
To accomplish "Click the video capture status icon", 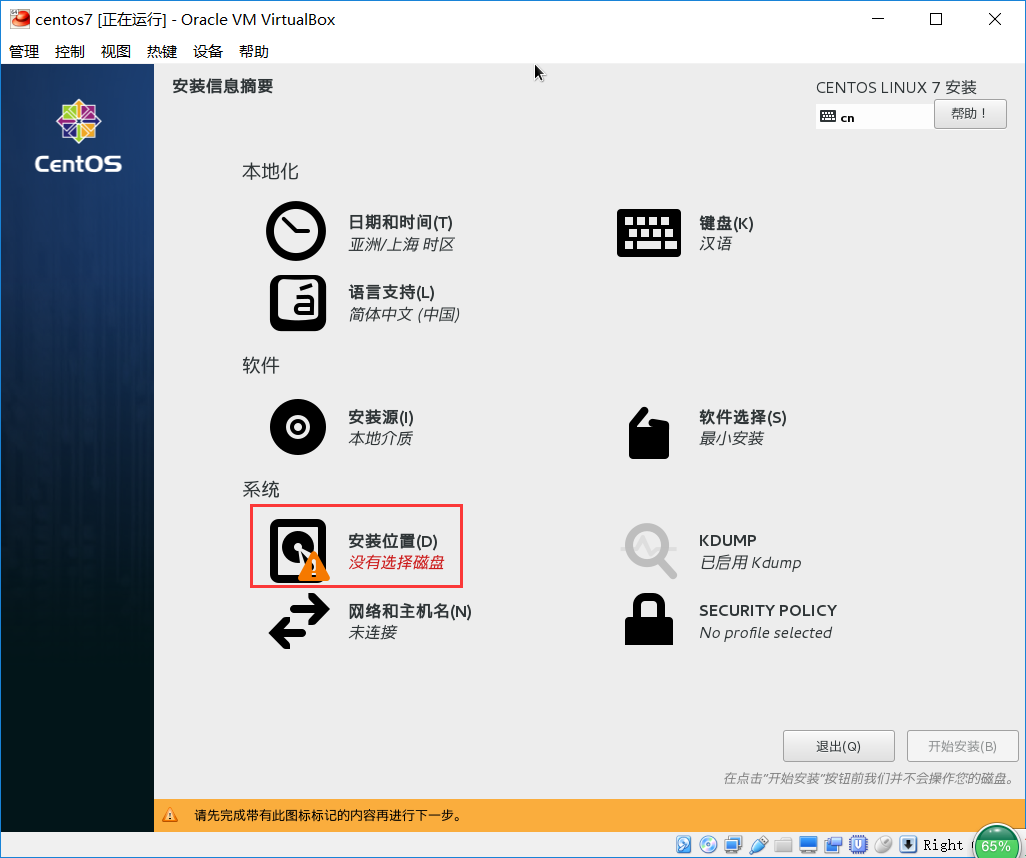I will coord(833,844).
